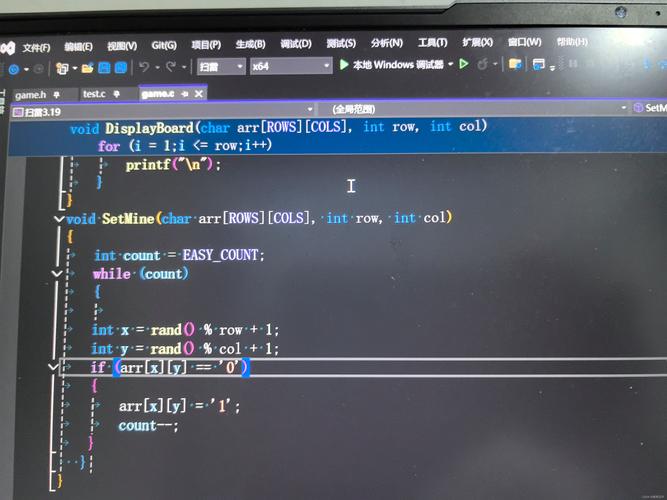Open the New Project dropdown arrow
The height and width of the screenshot is (500, 667).
tap(74, 68)
